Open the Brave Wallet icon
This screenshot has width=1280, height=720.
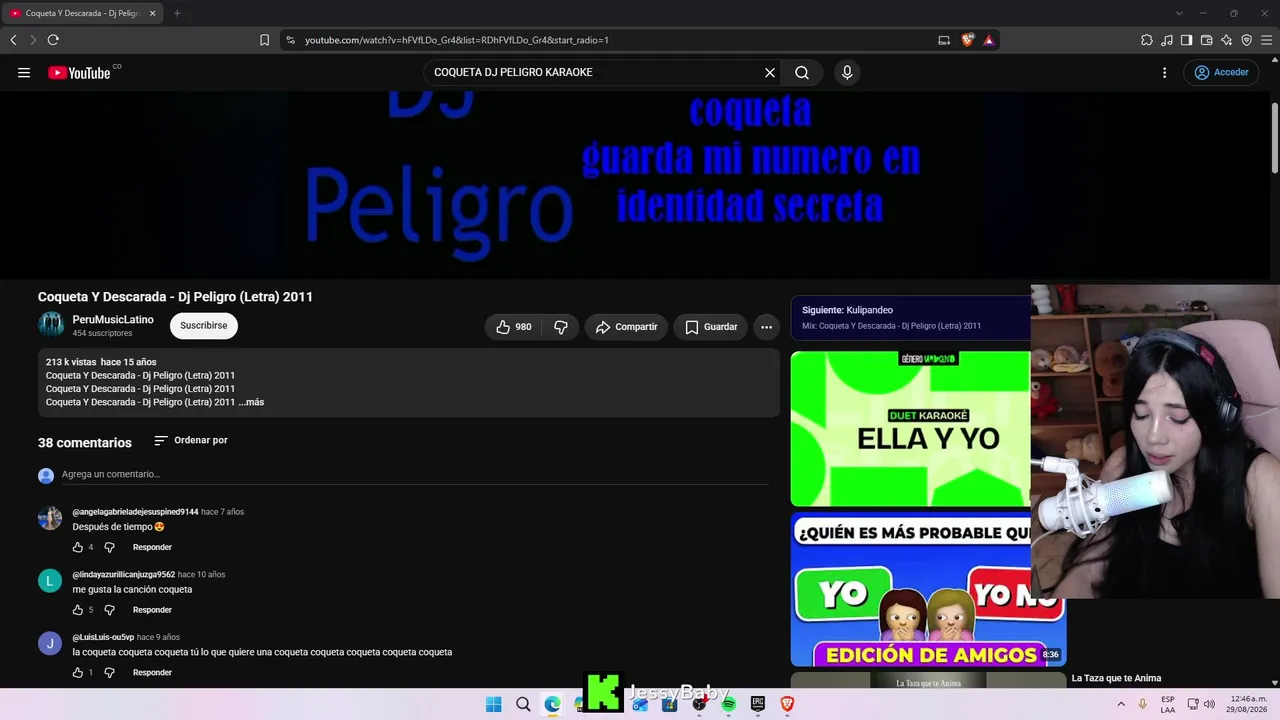coord(1207,40)
